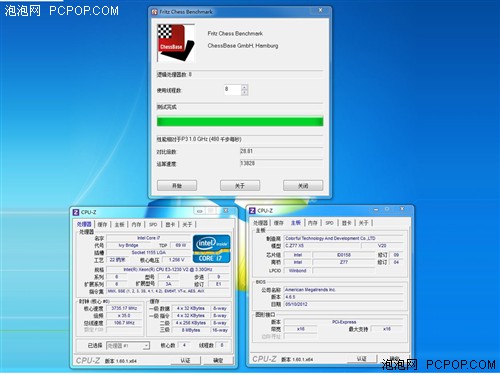
Task: Click the L3 cache value 8 MBytes
Action: 191,330
